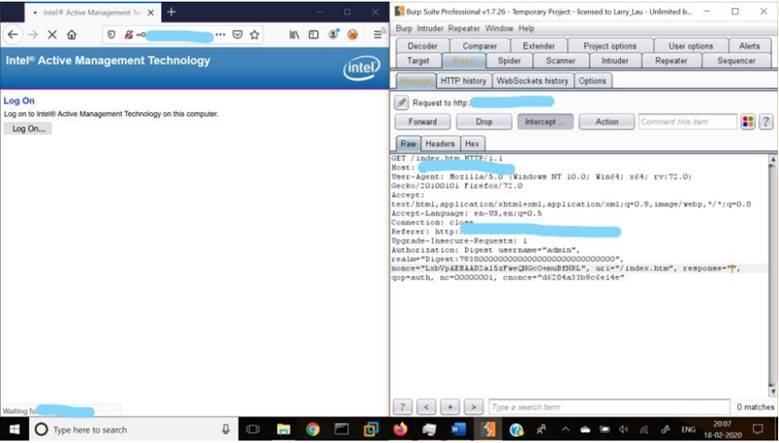
Task: Click the Comment this item field
Action: point(688,122)
